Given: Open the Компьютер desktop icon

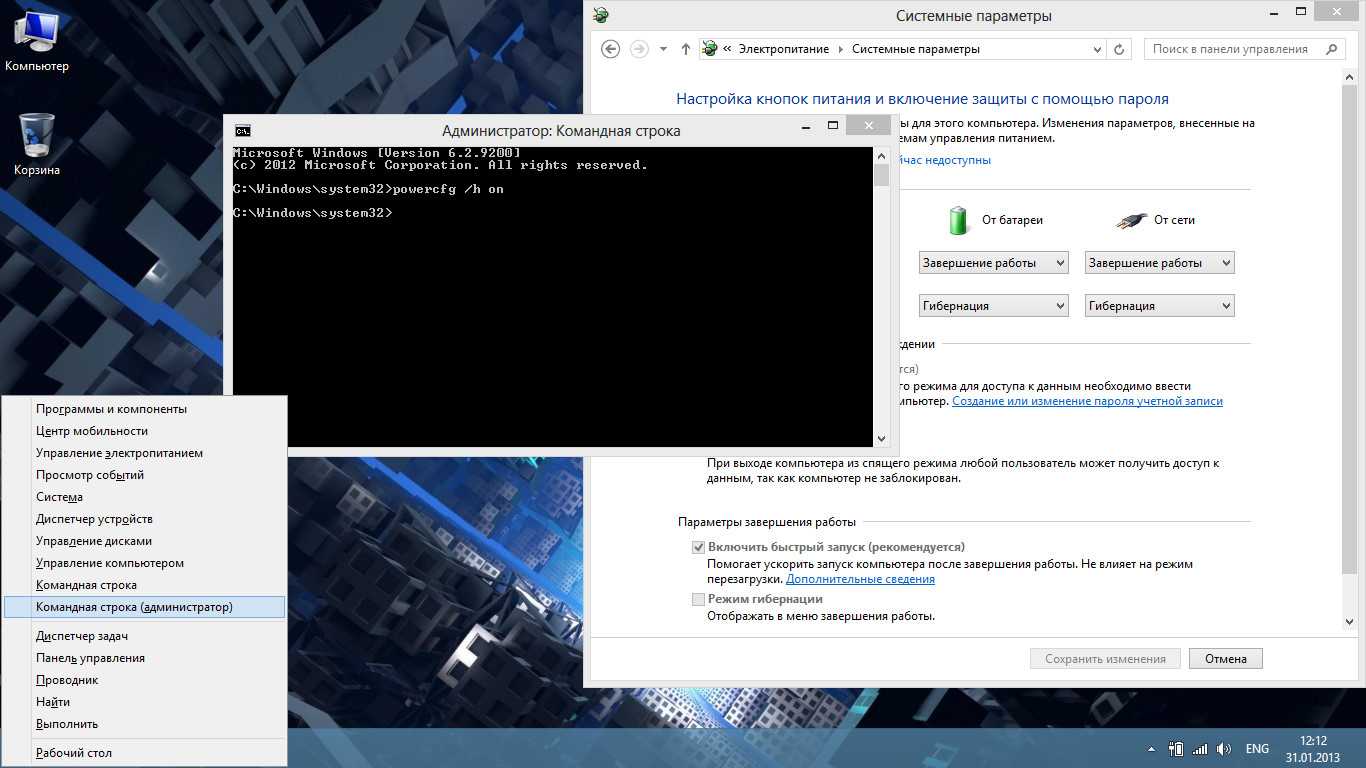Looking at the screenshot, I should pyautogui.click(x=36, y=40).
